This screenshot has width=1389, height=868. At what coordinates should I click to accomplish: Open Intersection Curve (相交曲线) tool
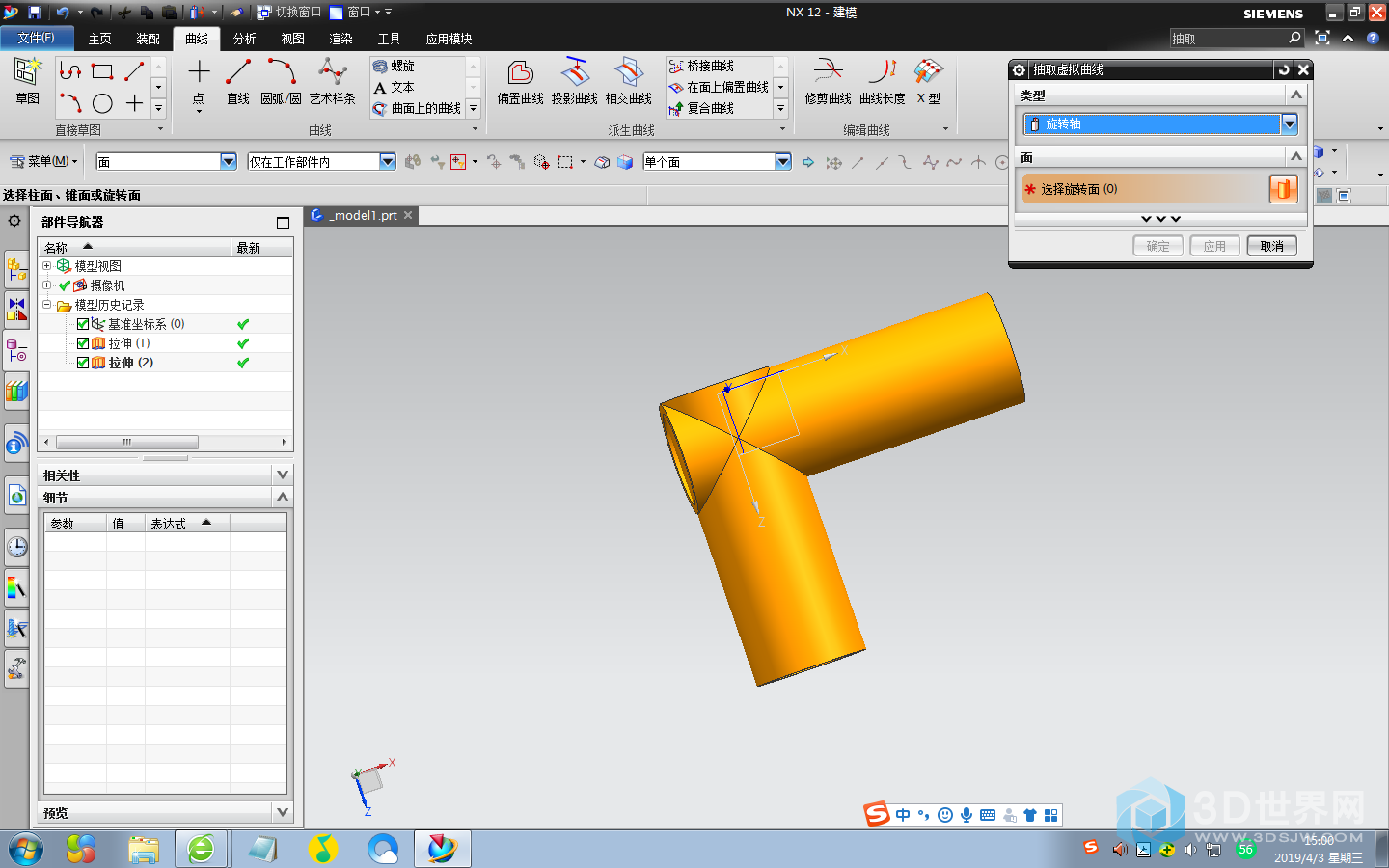pos(629,81)
